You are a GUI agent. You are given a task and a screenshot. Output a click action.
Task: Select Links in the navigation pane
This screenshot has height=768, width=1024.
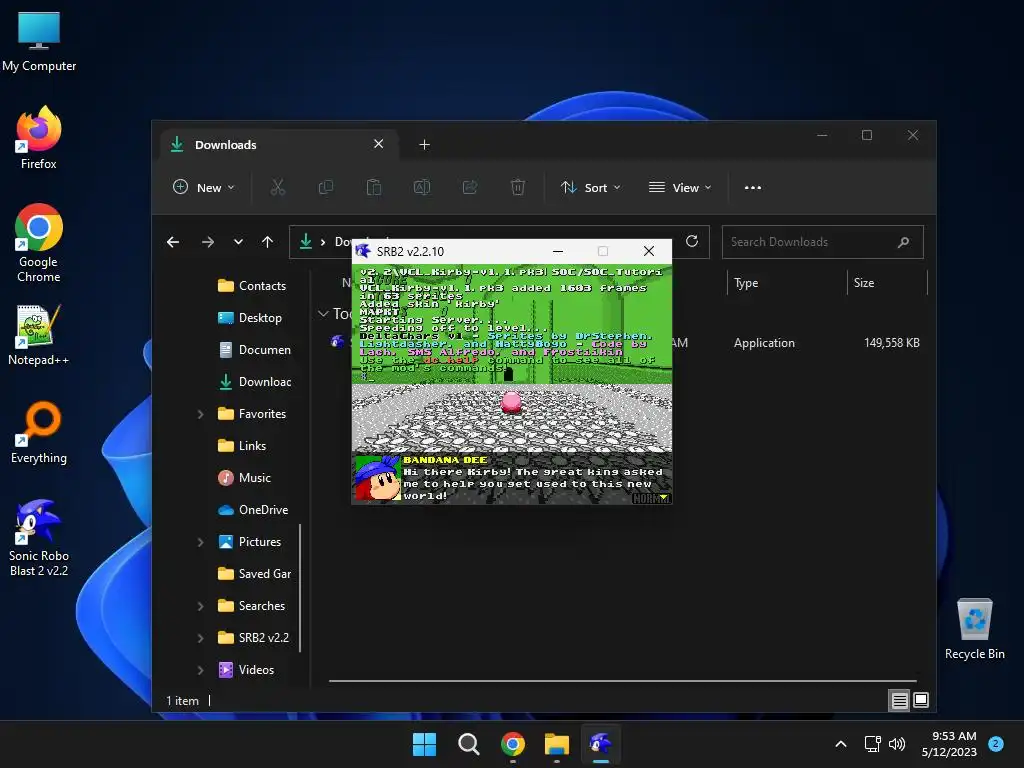[x=242, y=446]
